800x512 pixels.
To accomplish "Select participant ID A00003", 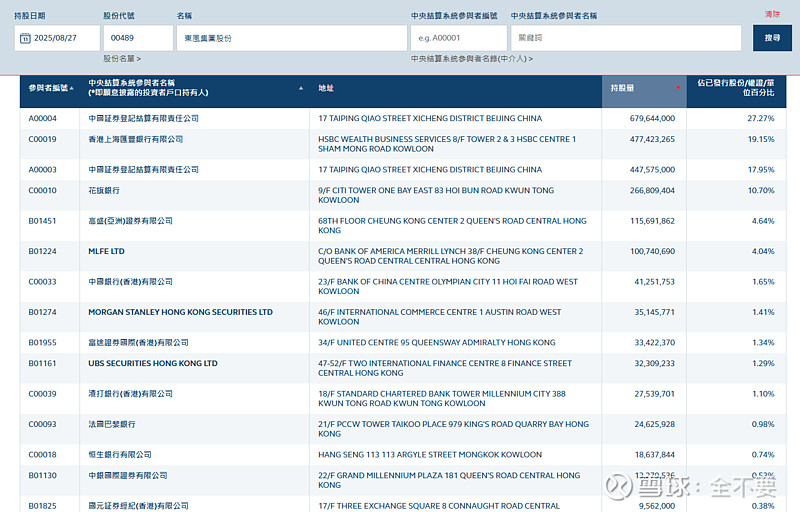I will pos(42,170).
